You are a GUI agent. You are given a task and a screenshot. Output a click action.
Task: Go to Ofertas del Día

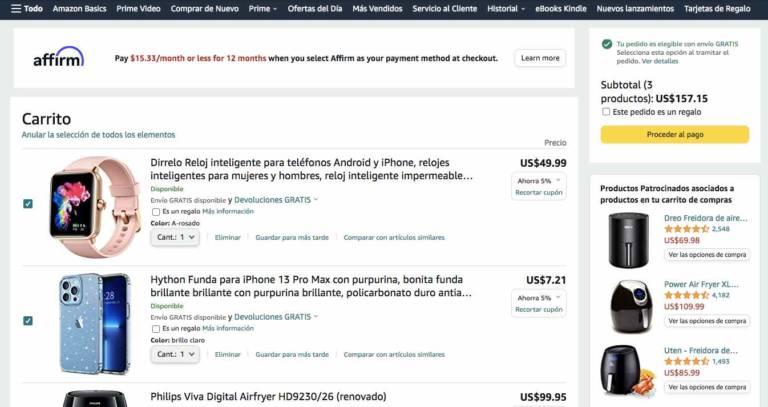(315, 9)
